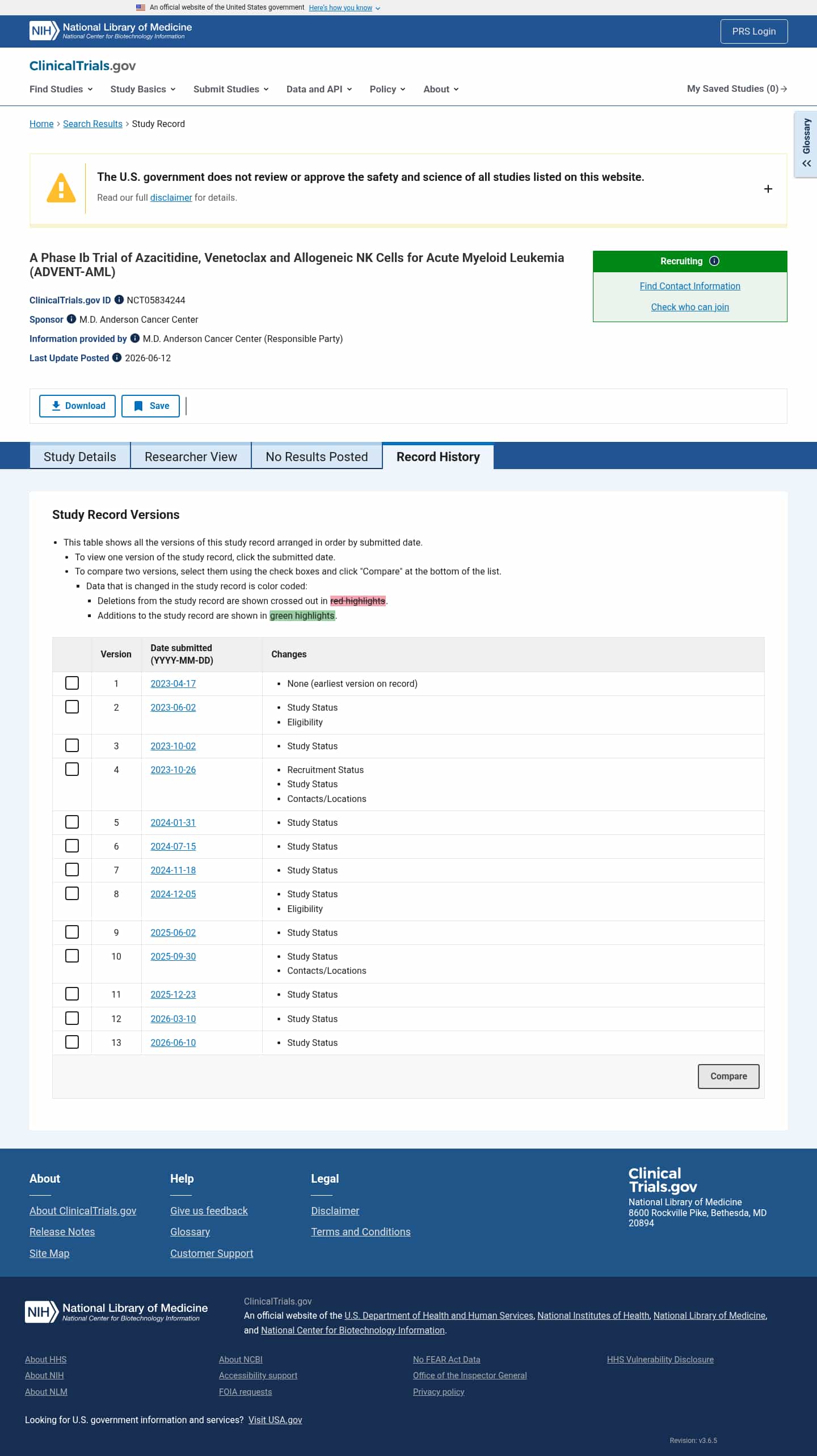Image resolution: width=817 pixels, height=1456 pixels.
Task: Click the NIH National Library of Medicine logo
Action: (x=111, y=31)
